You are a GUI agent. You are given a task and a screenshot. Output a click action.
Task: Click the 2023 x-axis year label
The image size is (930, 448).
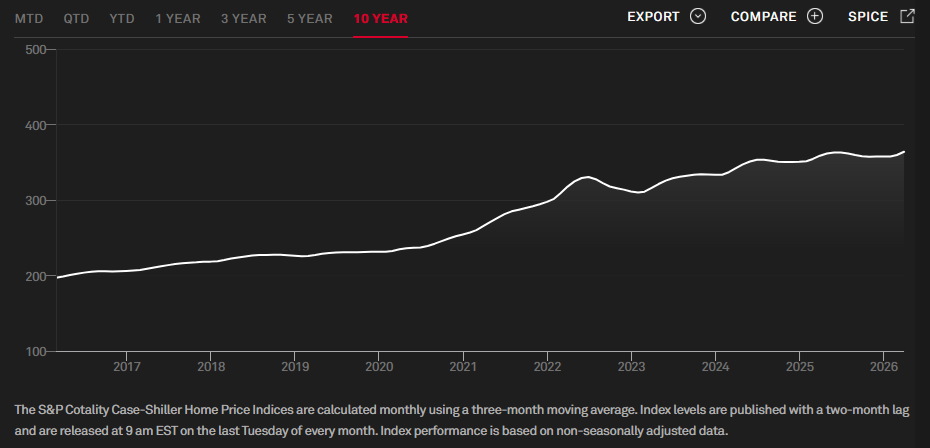click(631, 367)
